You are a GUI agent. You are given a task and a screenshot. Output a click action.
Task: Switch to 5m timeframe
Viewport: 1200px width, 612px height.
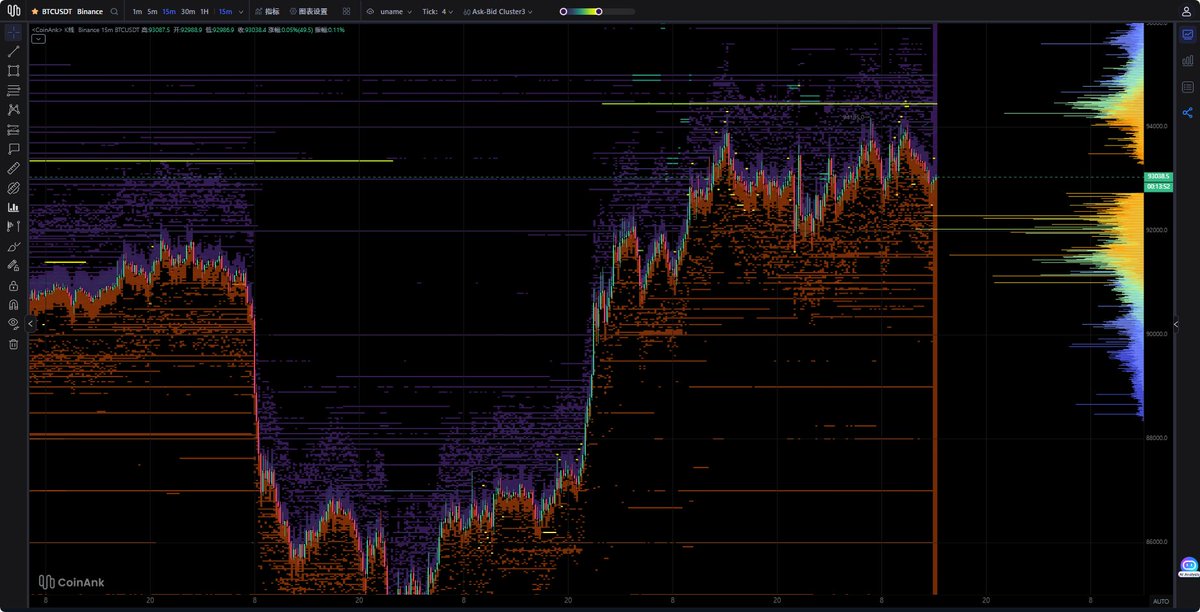[x=152, y=11]
